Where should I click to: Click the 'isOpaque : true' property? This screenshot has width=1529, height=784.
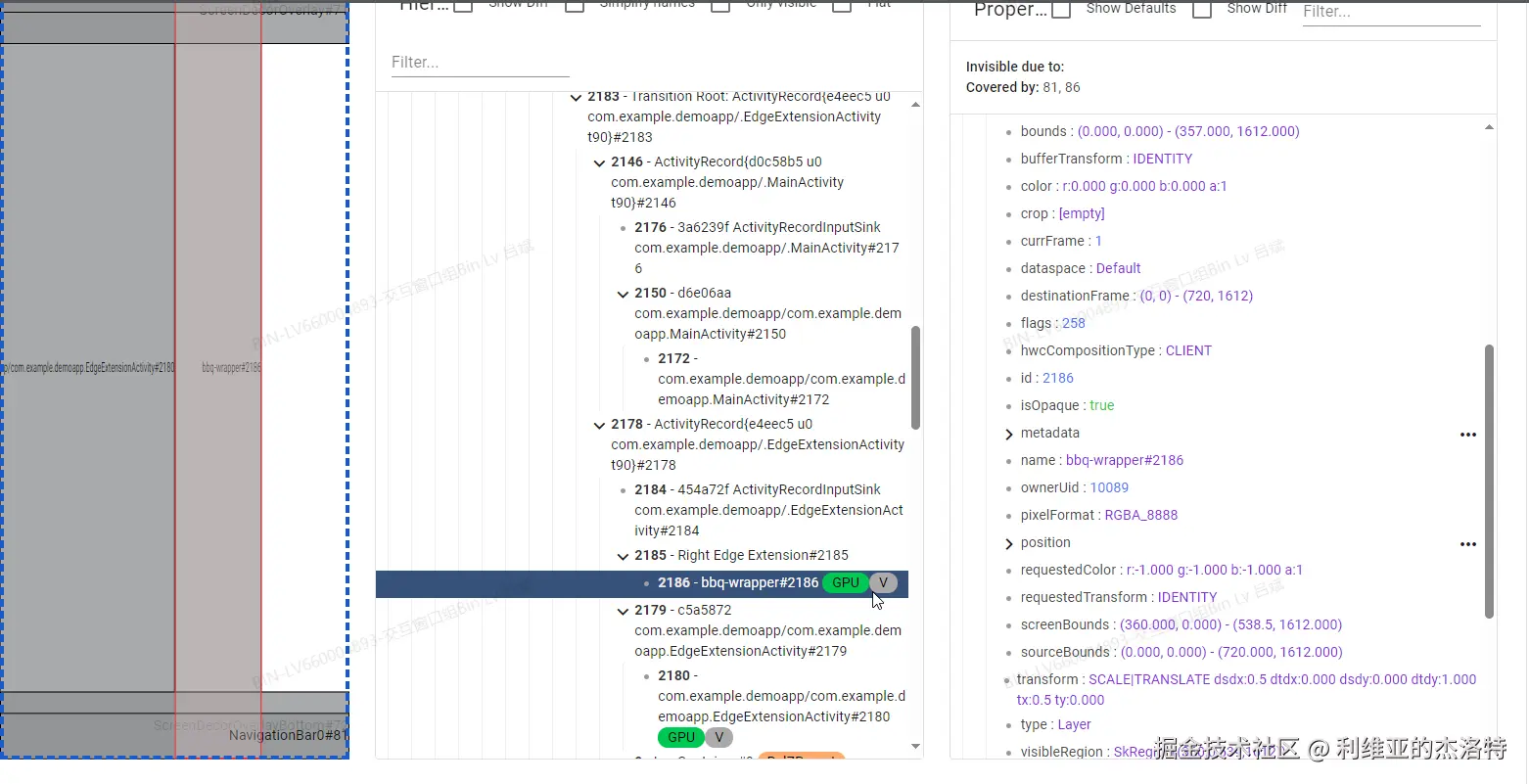1067,405
